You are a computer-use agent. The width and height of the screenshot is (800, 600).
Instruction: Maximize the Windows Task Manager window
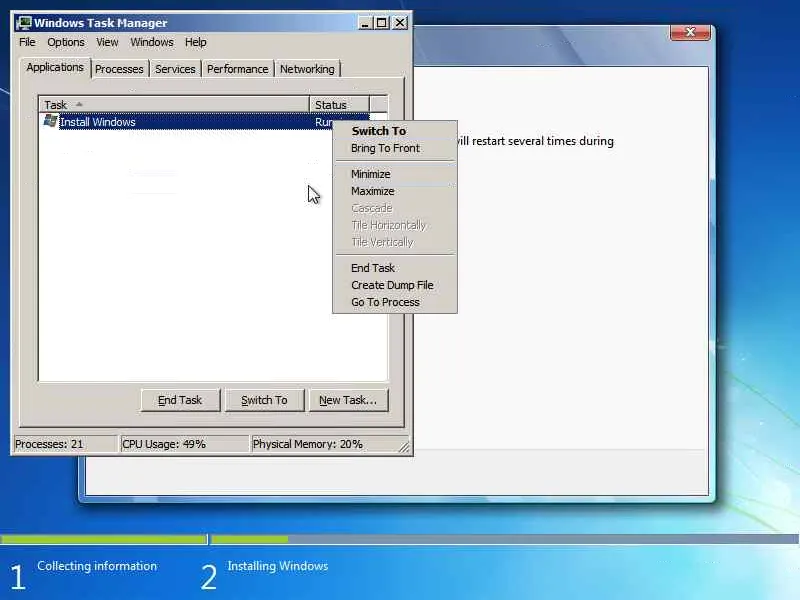tap(381, 23)
